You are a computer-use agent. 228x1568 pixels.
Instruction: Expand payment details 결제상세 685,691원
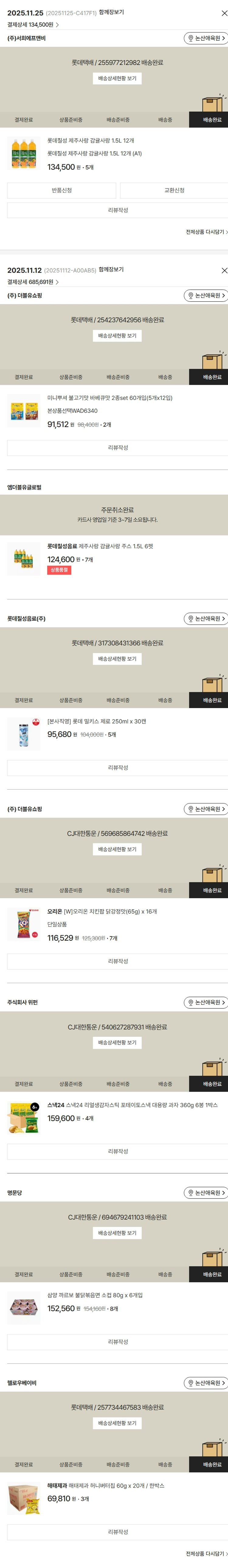click(x=33, y=282)
